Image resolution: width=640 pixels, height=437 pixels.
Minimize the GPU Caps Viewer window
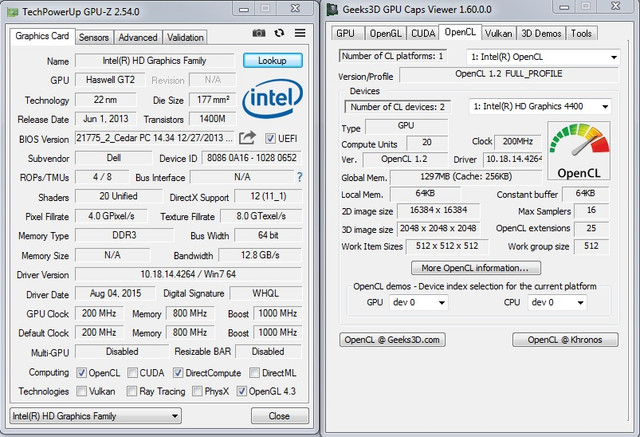pos(564,7)
